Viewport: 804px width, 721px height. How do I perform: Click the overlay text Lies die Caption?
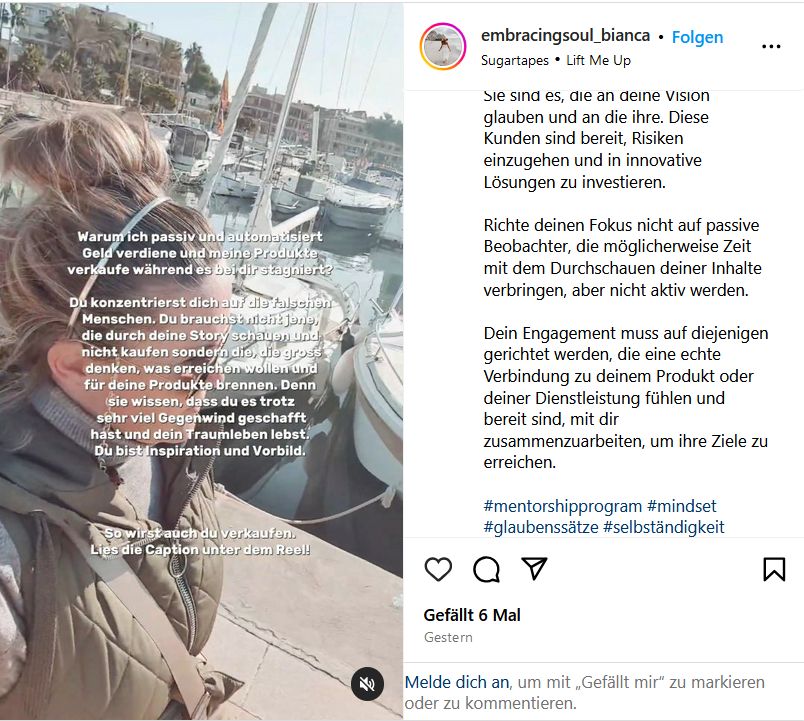pyautogui.click(x=200, y=550)
